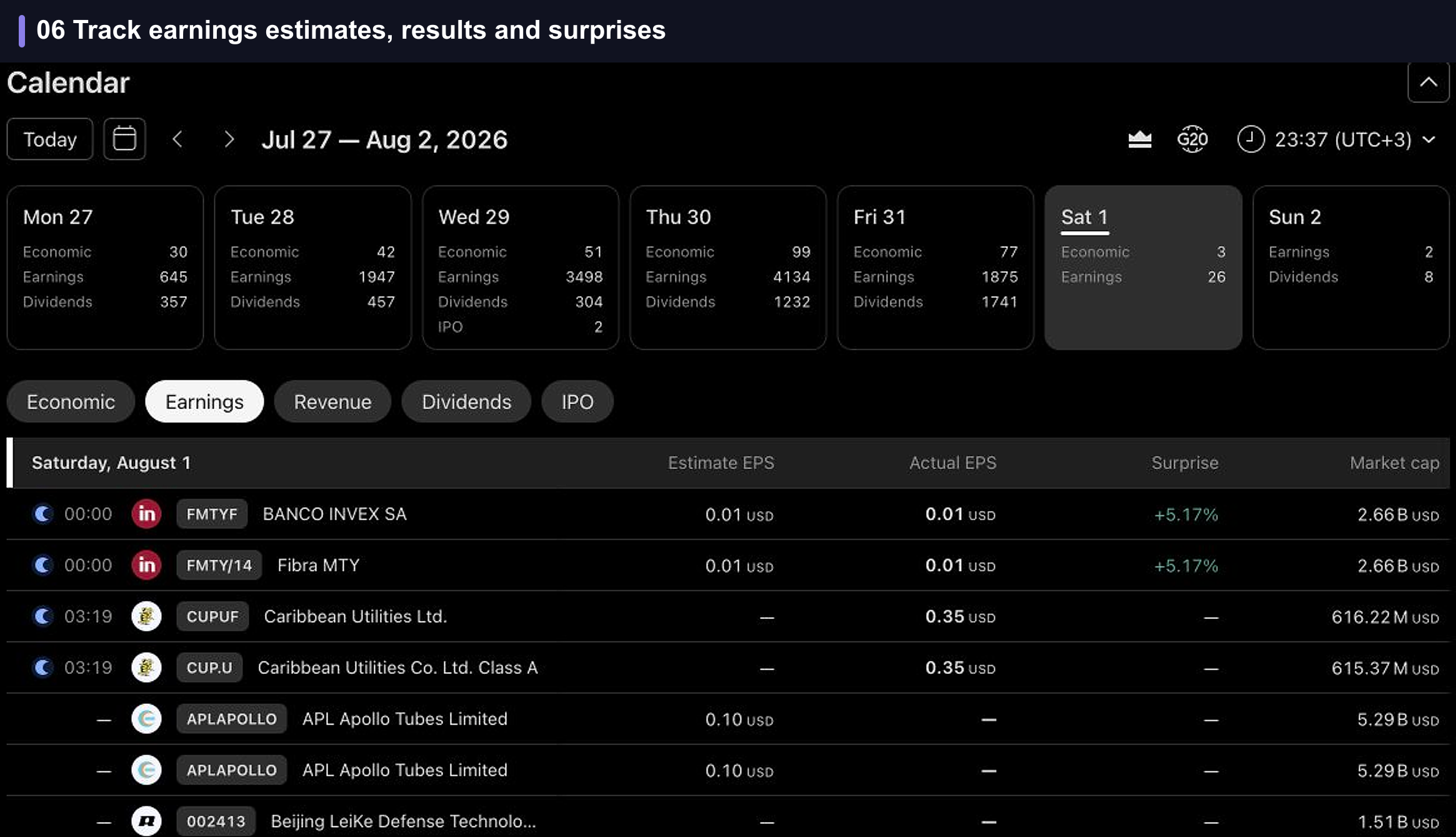Click the Beijing LeiKe Defense logo icon
Image resolution: width=1456 pixels, height=837 pixels.
pyautogui.click(x=146, y=821)
